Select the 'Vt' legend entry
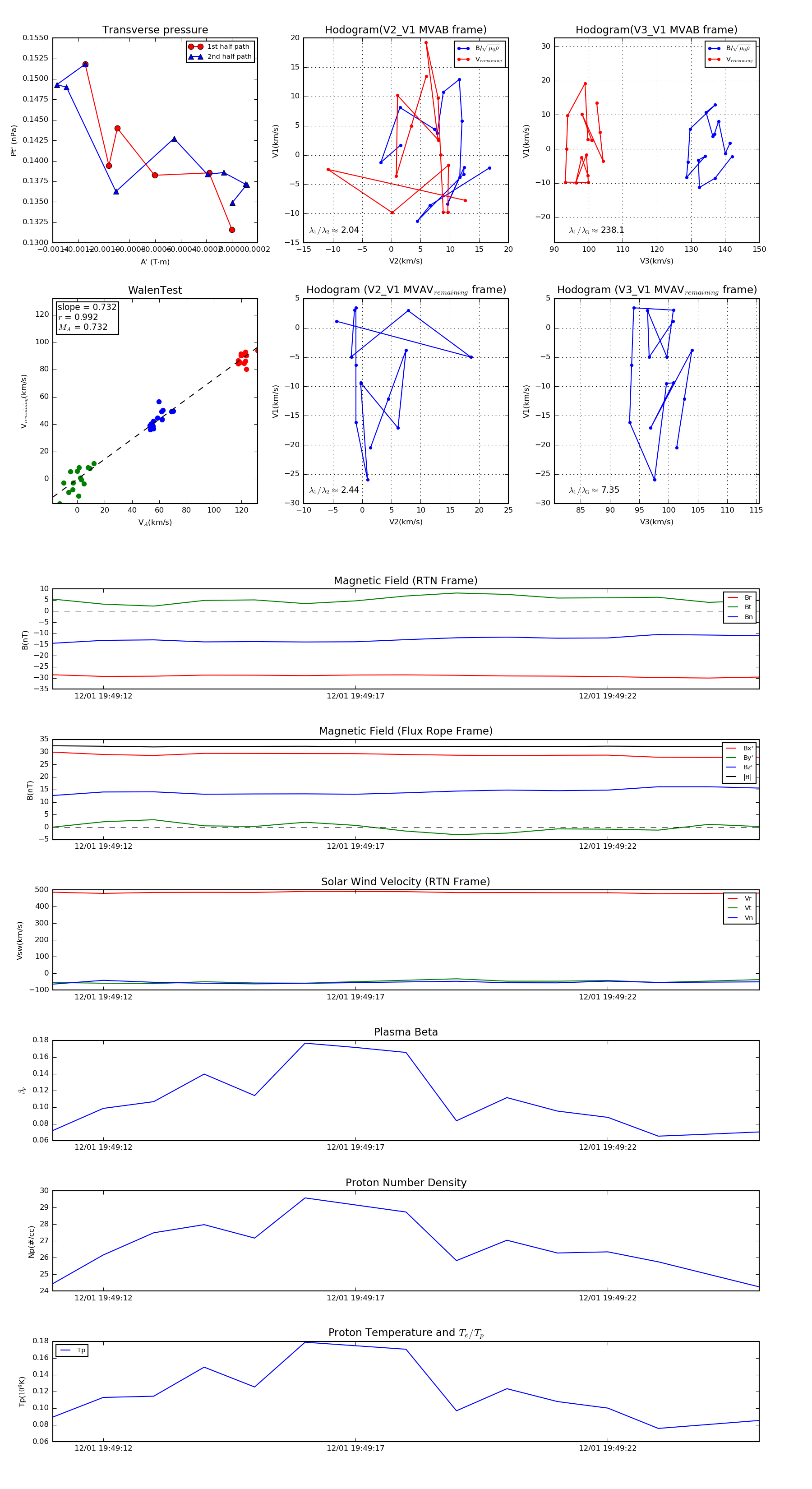This screenshot has width=812, height=1489. pyautogui.click(x=740, y=908)
